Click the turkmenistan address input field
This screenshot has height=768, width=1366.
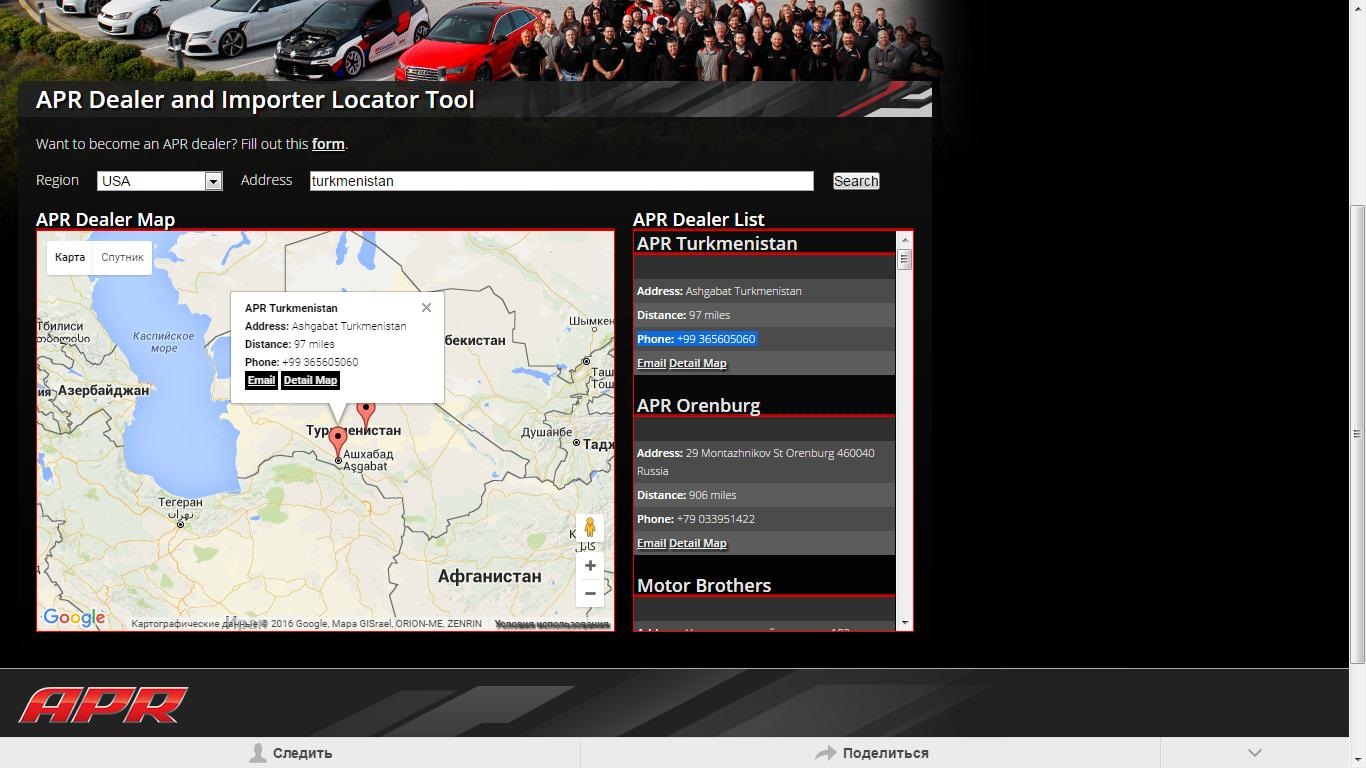pos(560,181)
